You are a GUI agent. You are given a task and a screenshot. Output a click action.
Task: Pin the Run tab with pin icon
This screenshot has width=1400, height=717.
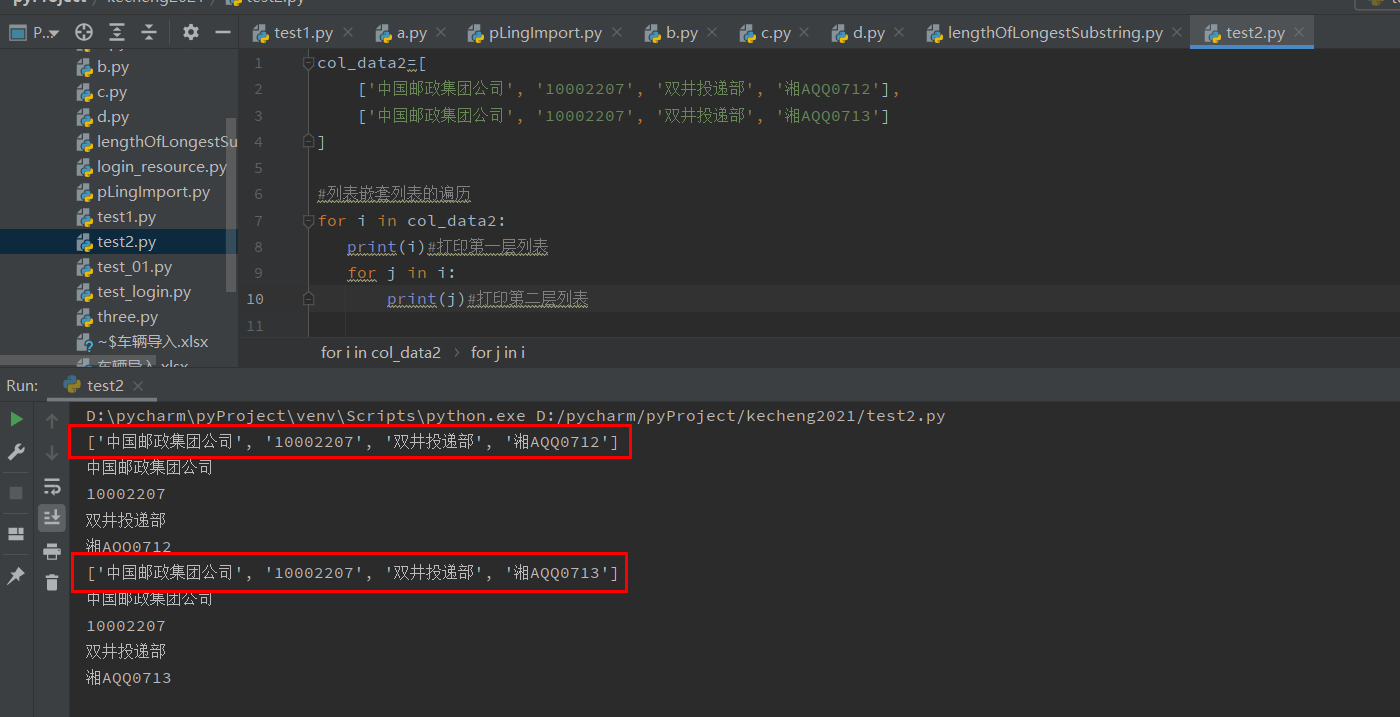tap(16, 576)
